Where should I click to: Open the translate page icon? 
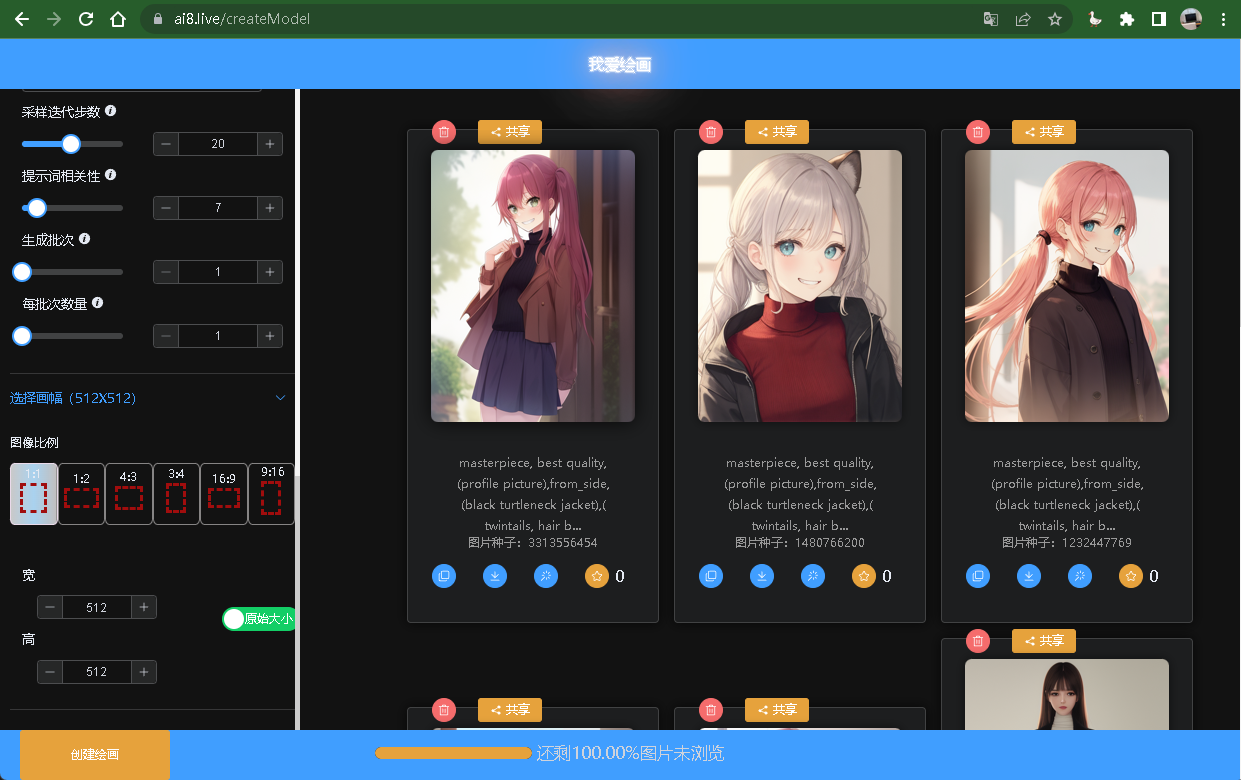[x=990, y=19]
